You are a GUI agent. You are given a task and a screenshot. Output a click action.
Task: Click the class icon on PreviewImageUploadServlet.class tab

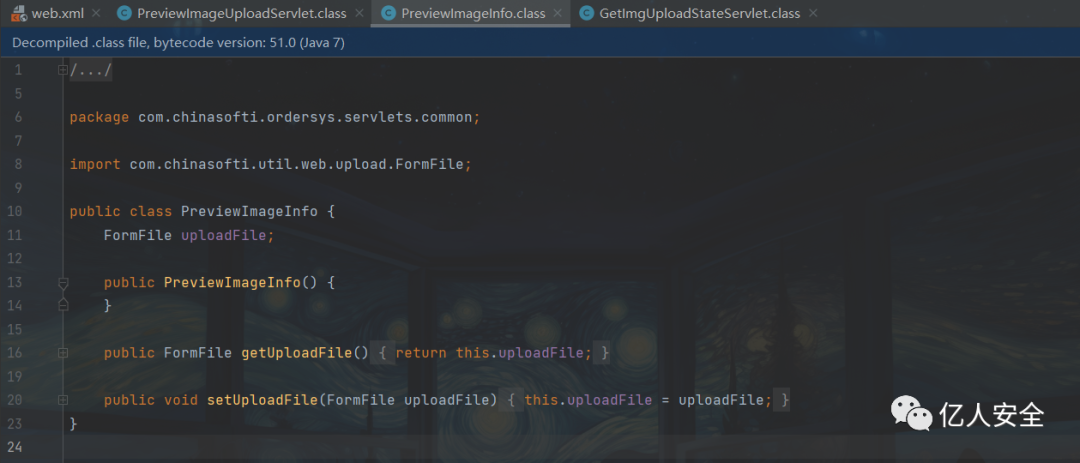click(x=124, y=14)
